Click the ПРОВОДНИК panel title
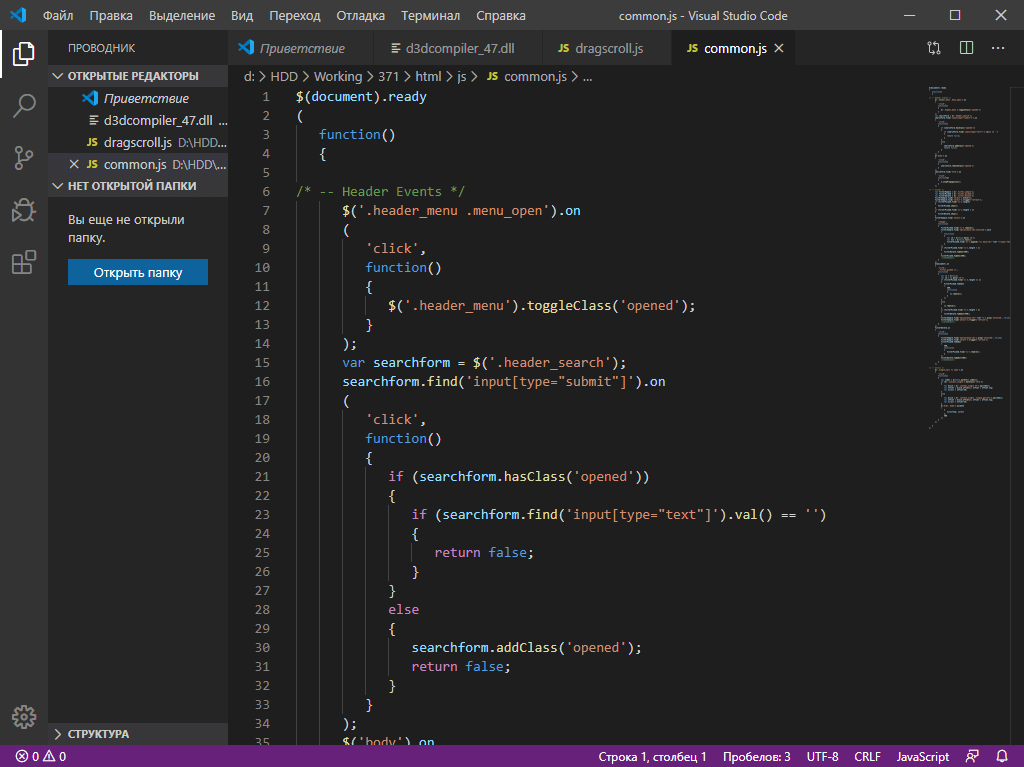 (101, 48)
